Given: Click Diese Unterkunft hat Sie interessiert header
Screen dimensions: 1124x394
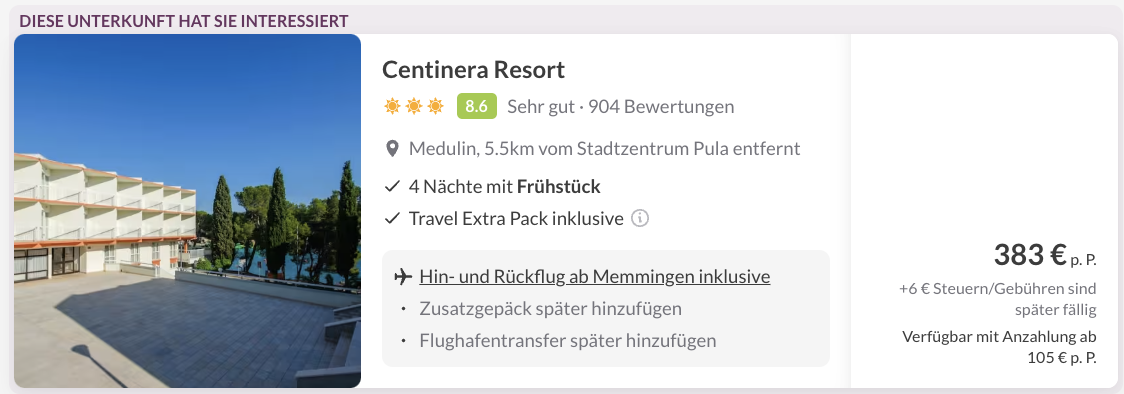Looking at the screenshot, I should coord(184,21).
